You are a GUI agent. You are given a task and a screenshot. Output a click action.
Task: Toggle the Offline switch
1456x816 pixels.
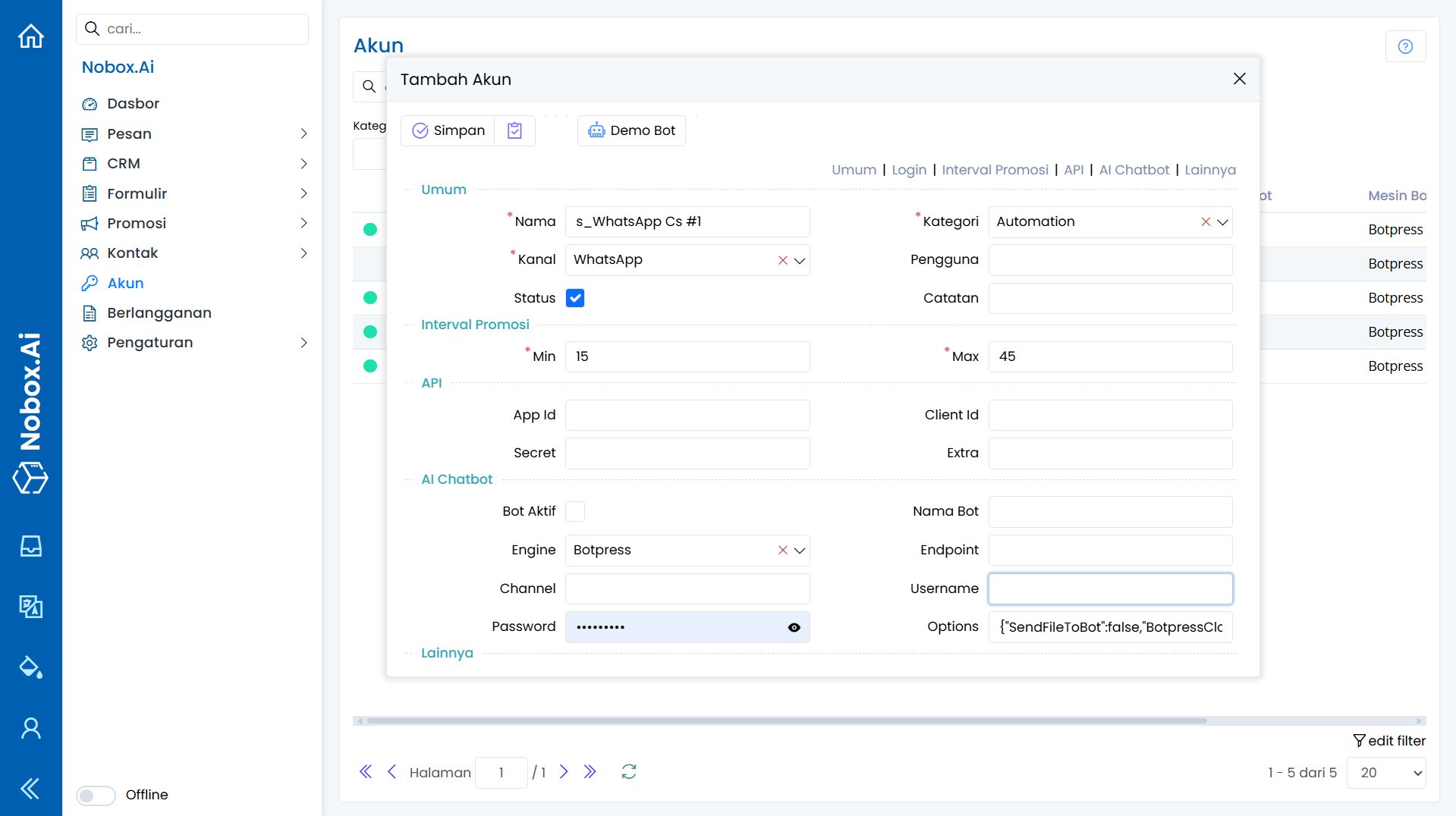click(x=96, y=795)
